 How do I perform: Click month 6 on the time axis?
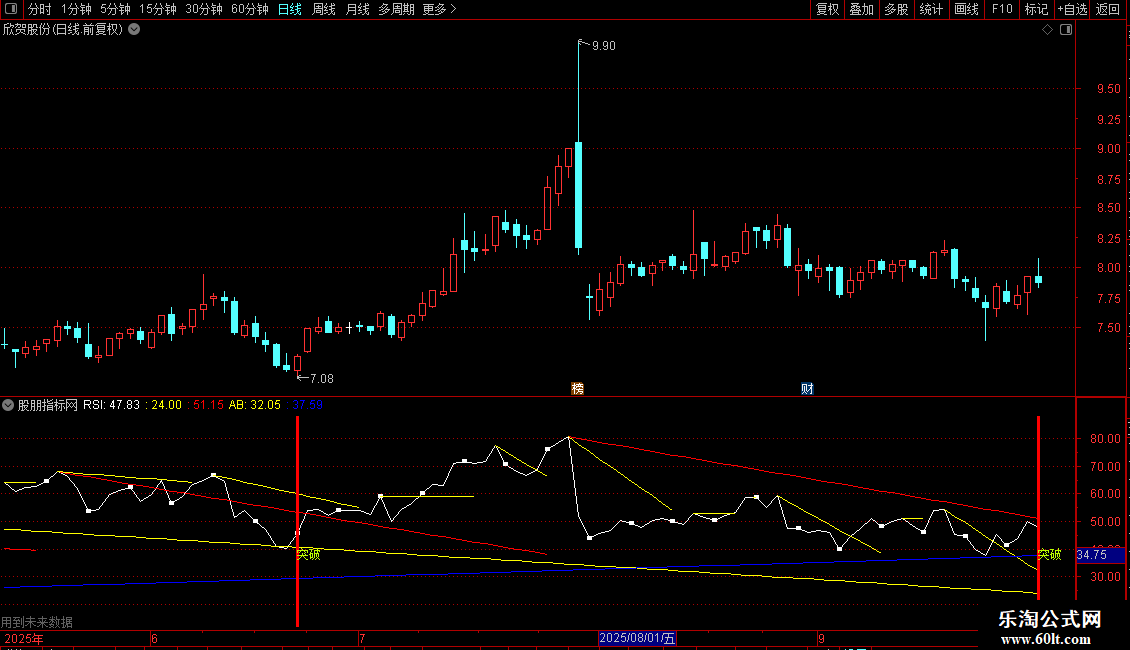click(154, 638)
